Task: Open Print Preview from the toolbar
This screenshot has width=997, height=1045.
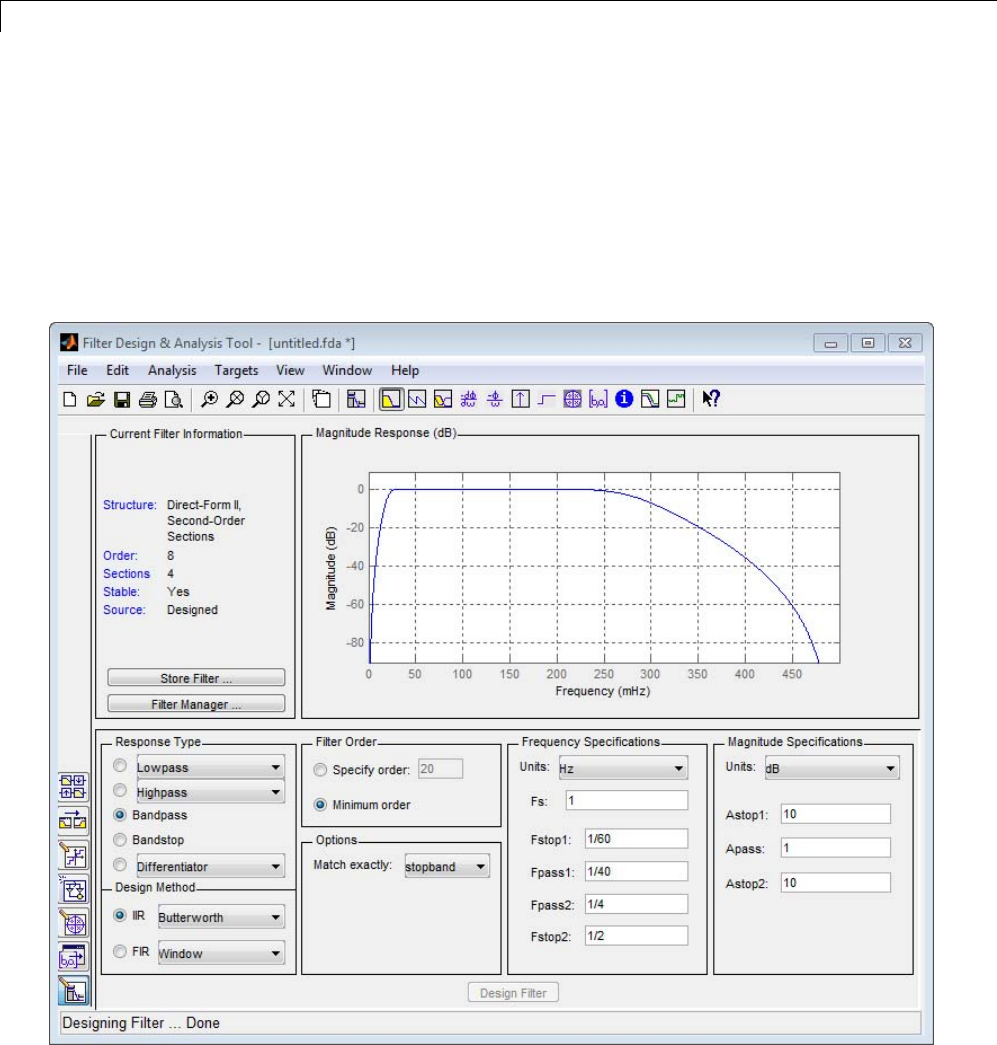Action: (x=173, y=399)
